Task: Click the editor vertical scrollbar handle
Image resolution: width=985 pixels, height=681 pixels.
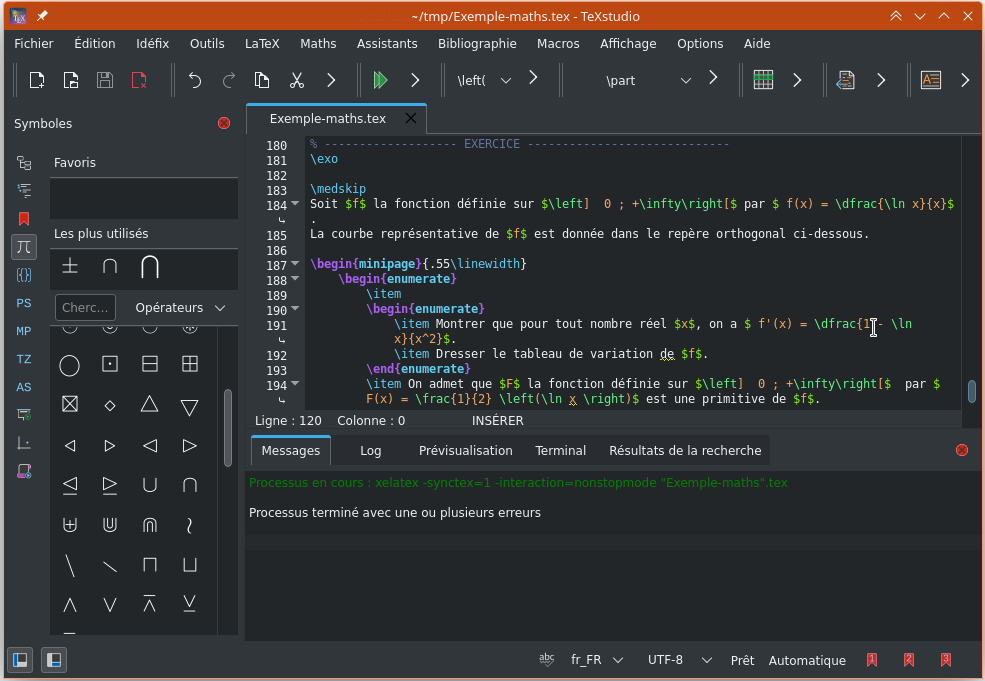Action: 972,391
